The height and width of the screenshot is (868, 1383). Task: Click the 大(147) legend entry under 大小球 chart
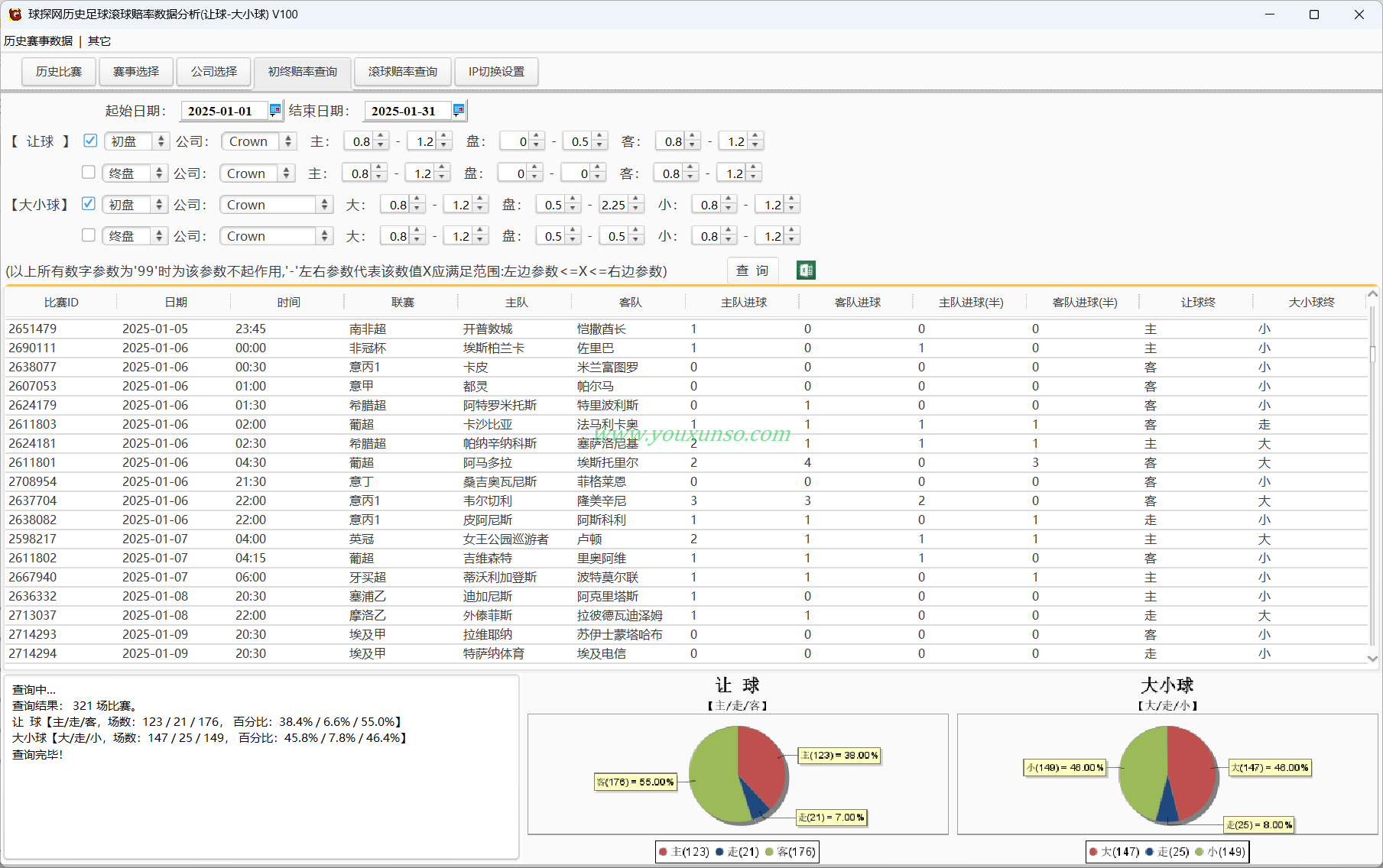(x=1115, y=852)
